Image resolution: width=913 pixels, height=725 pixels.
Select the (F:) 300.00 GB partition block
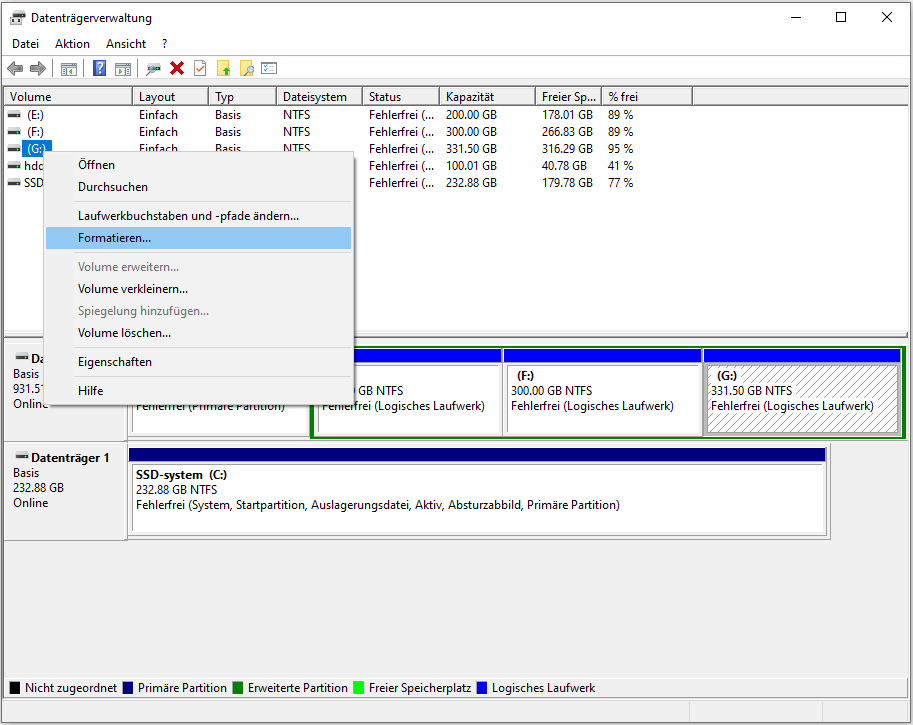click(x=601, y=399)
